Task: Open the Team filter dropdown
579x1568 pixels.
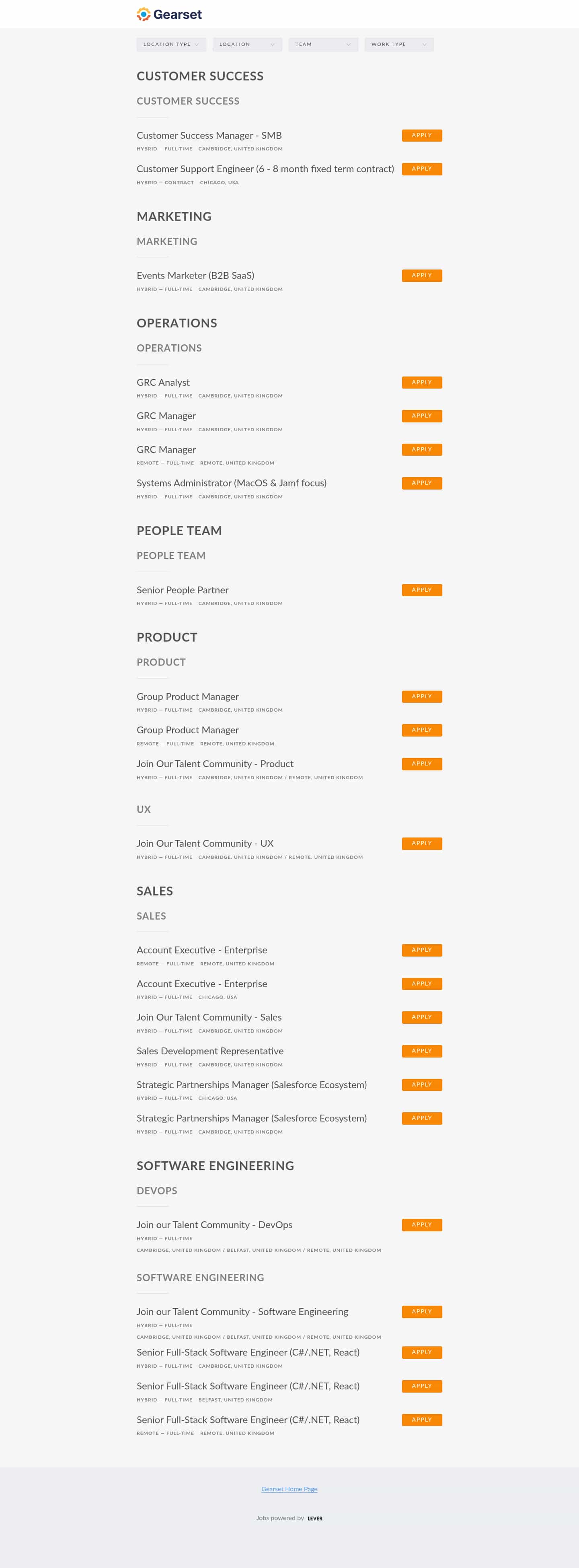Action: [x=323, y=44]
